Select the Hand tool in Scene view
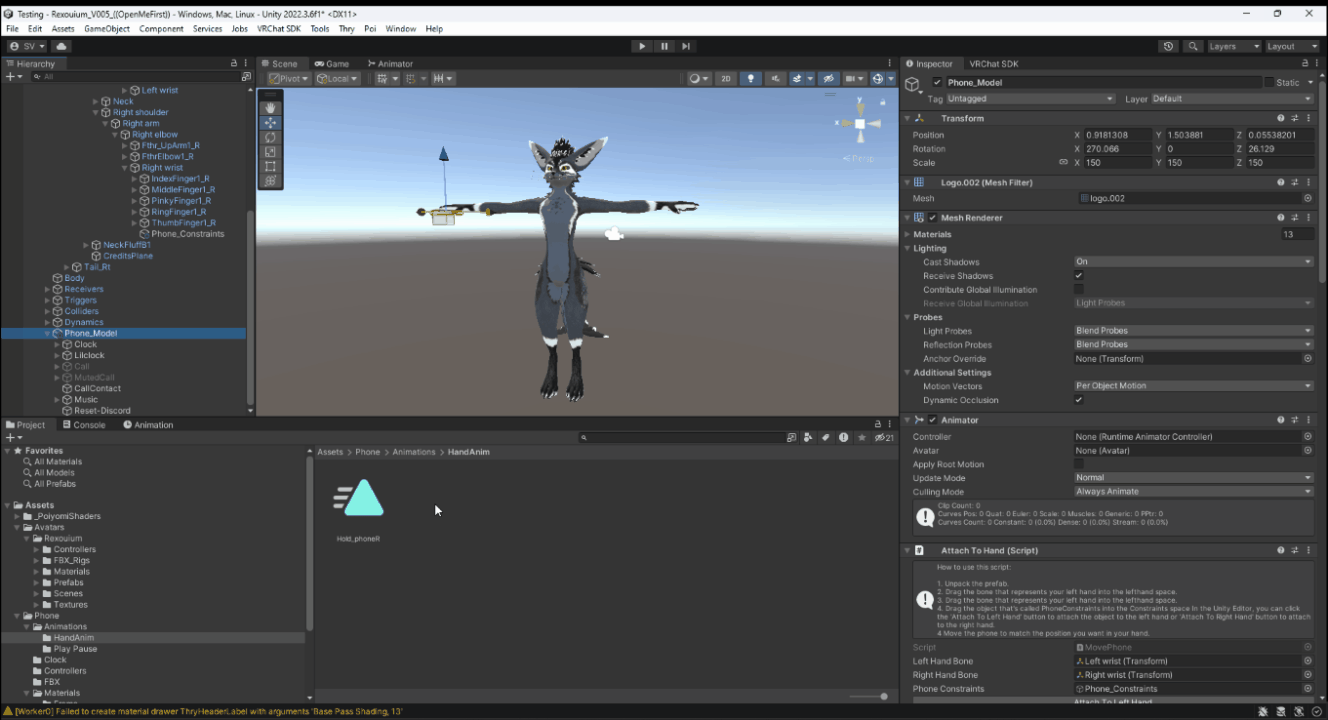 point(270,108)
